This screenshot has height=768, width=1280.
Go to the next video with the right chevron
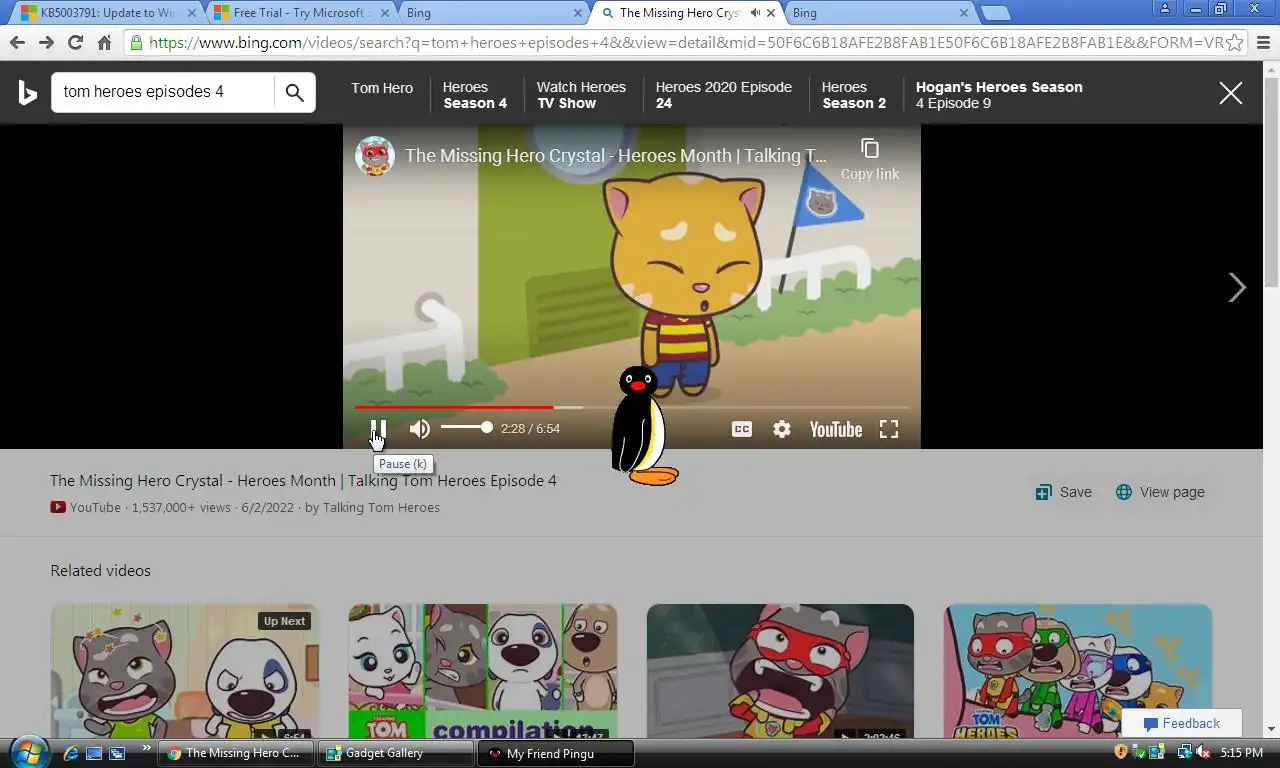[x=1237, y=288]
